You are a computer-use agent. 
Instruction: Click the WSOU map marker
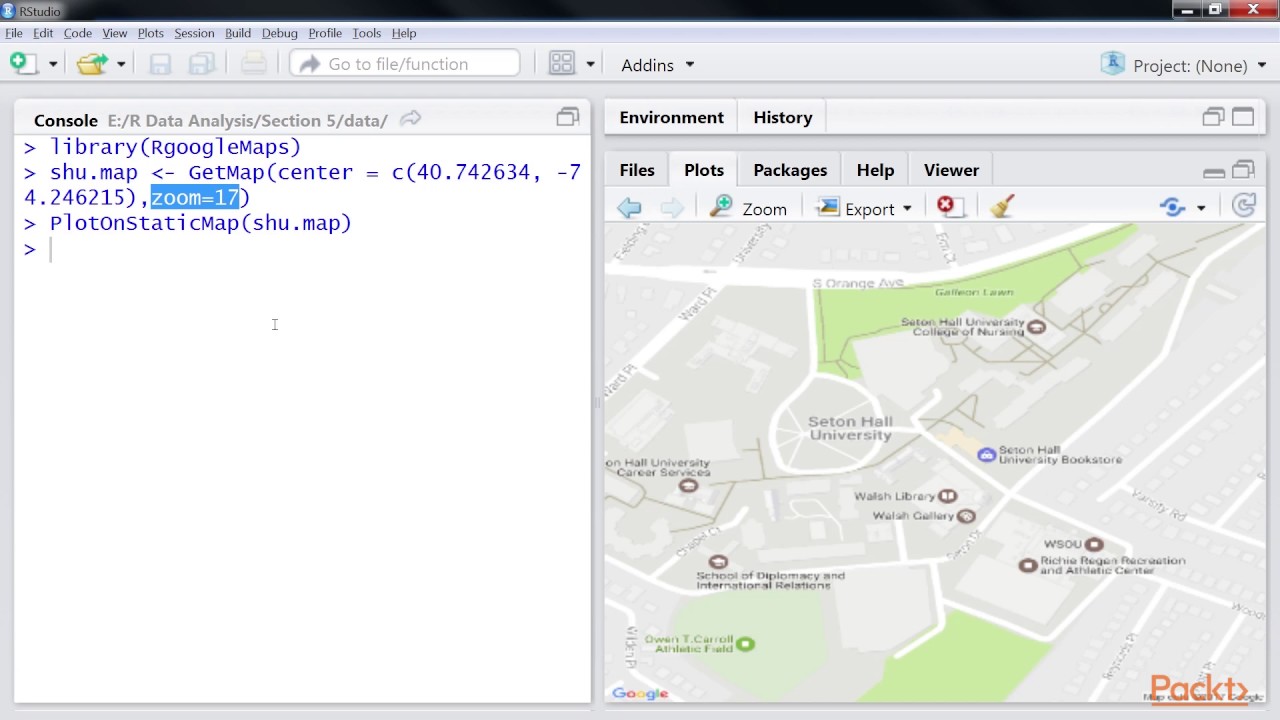coord(1095,544)
